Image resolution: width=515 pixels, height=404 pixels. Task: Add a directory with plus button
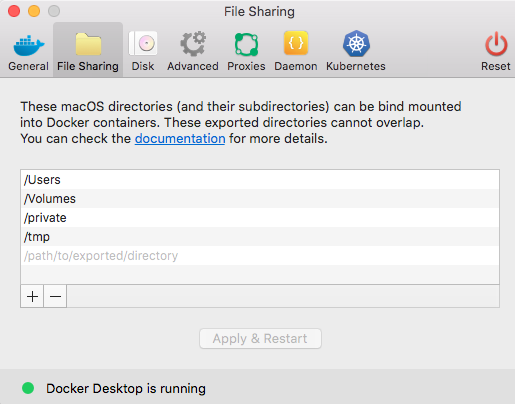point(32,296)
